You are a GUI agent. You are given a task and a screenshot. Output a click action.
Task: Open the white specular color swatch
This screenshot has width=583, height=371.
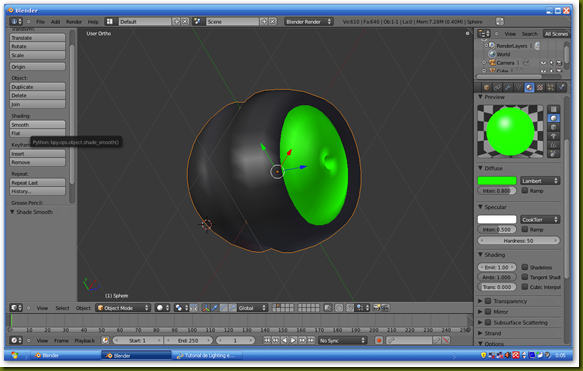coord(497,219)
